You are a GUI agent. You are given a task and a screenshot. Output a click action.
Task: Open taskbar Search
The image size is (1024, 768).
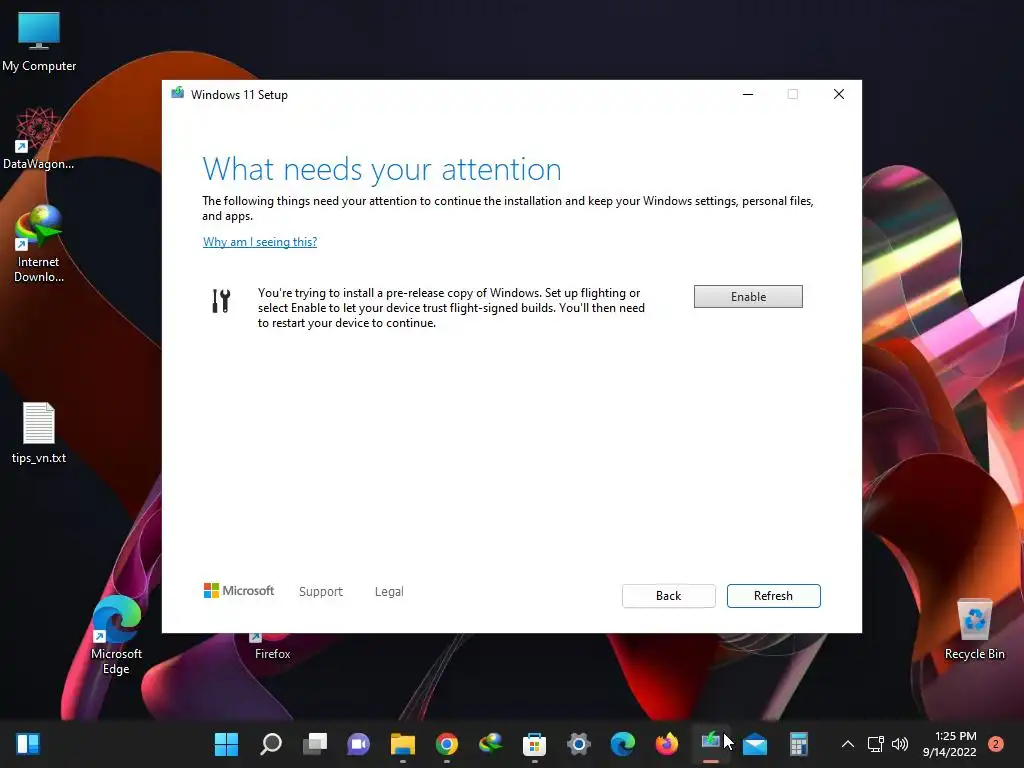coord(270,744)
